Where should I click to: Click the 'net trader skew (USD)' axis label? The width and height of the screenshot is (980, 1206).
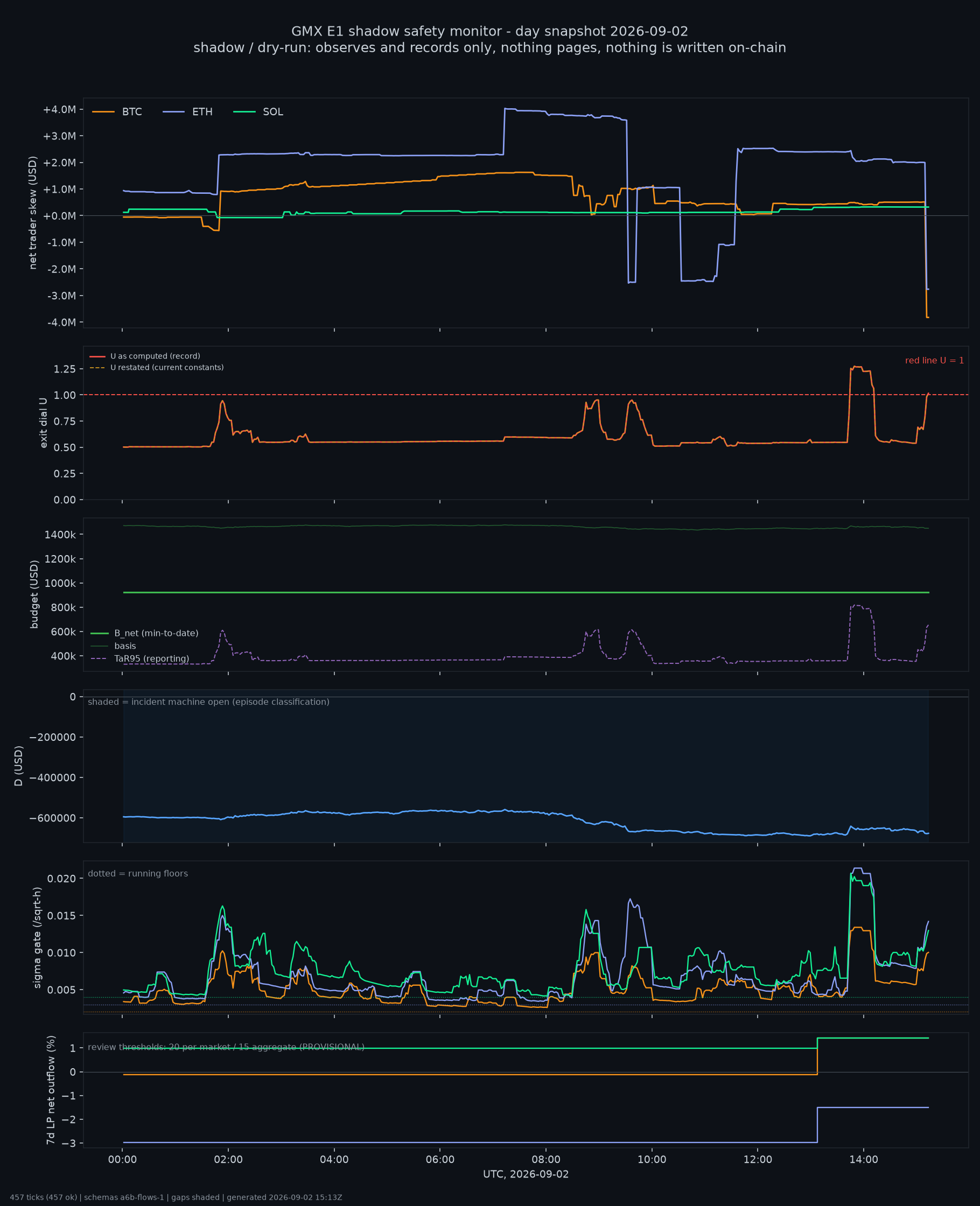(x=33, y=213)
